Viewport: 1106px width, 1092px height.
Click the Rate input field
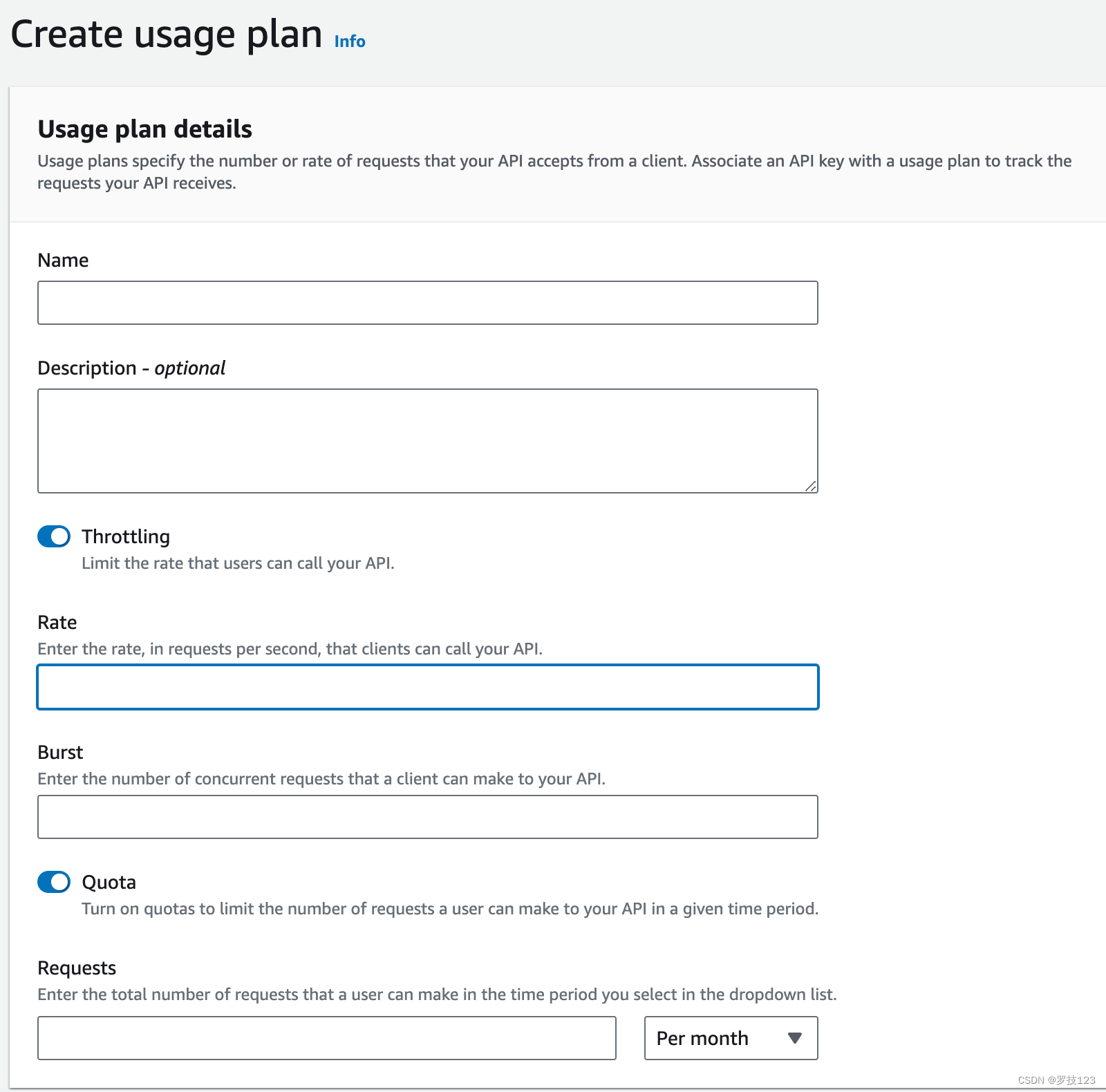[x=428, y=687]
